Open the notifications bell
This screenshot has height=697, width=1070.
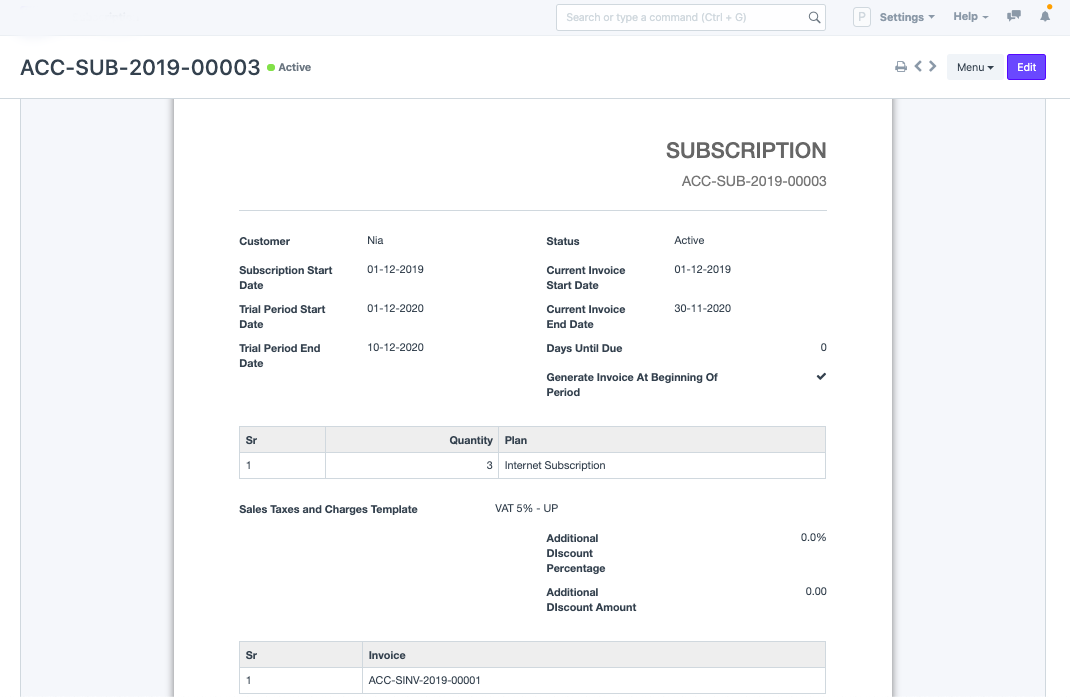[1045, 17]
